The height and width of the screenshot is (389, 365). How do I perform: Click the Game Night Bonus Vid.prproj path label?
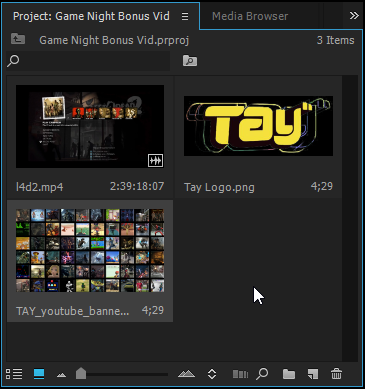[114, 40]
